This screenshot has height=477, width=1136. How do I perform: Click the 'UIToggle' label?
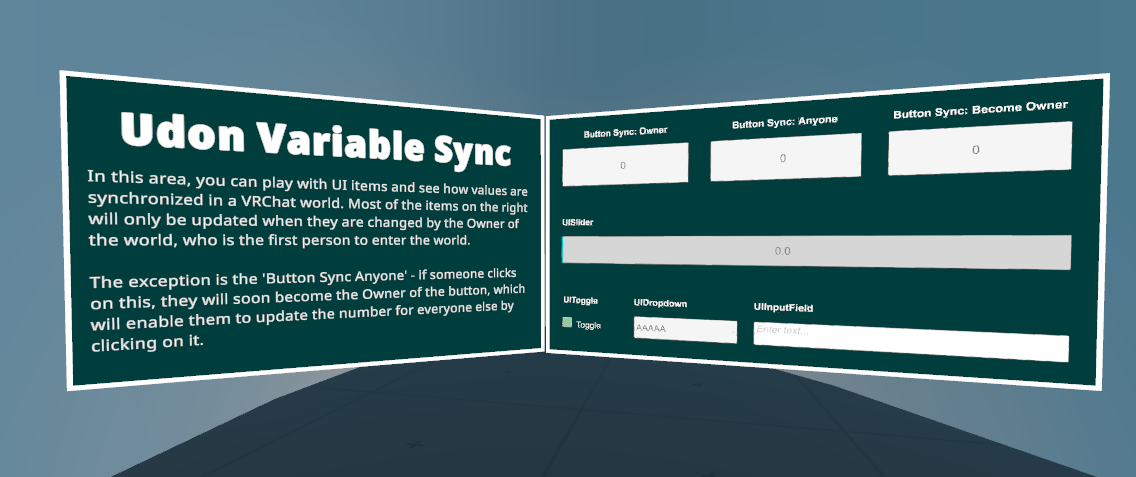click(x=580, y=299)
